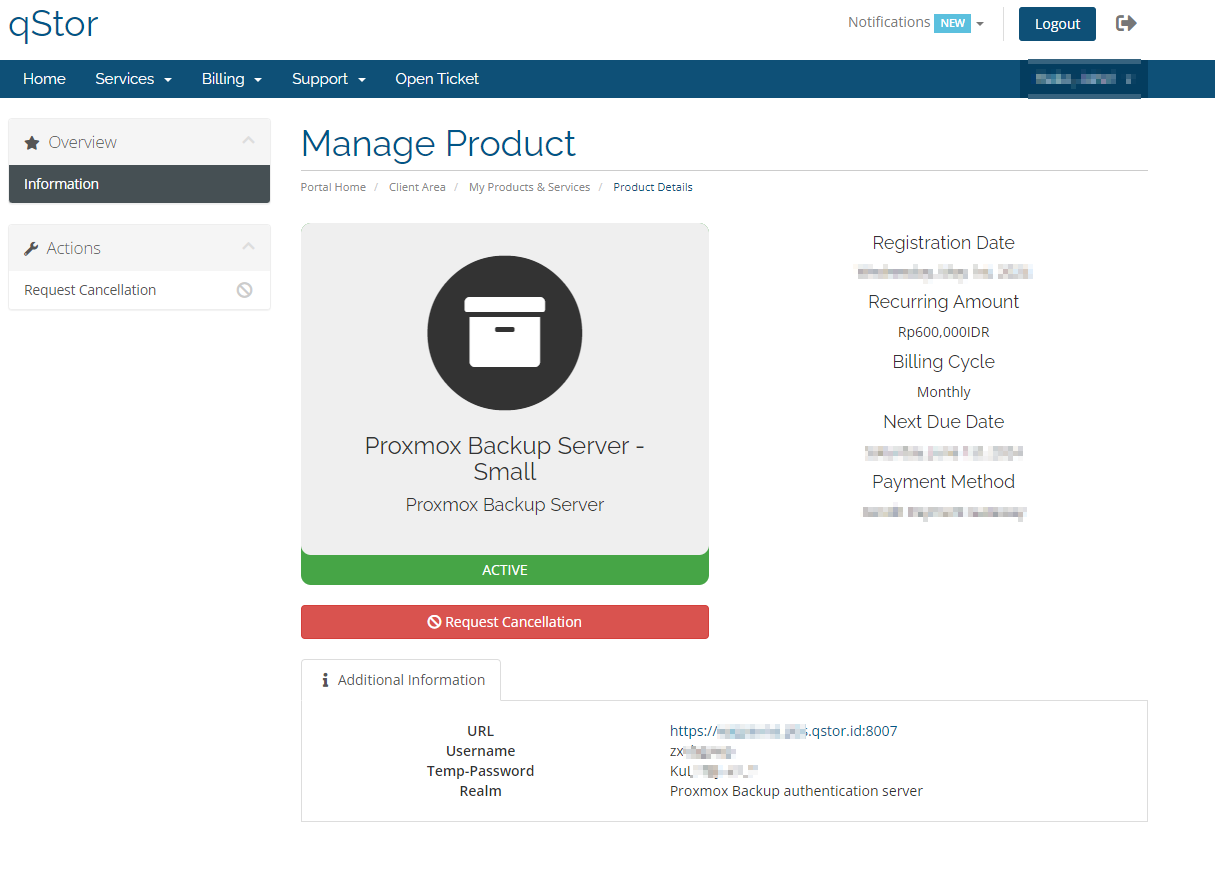Click the Realm label

(x=481, y=791)
